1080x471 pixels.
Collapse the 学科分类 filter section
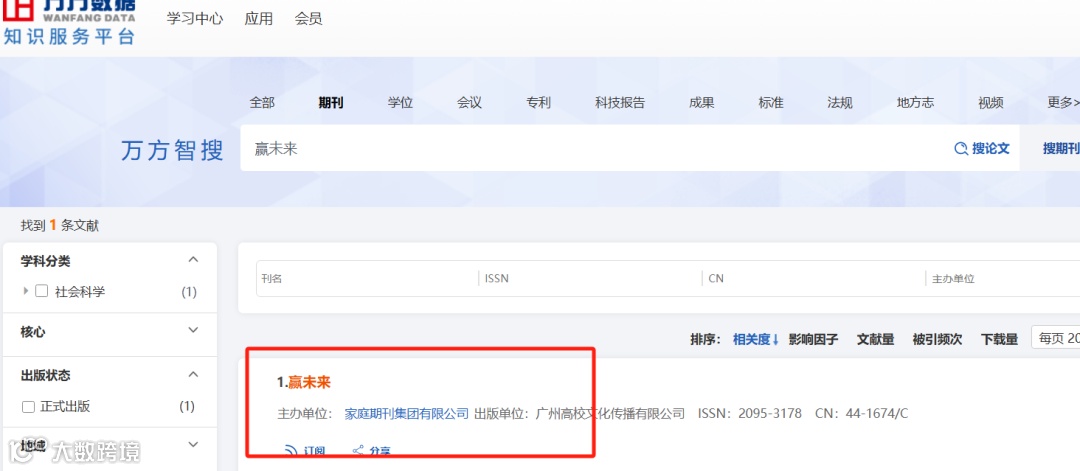click(193, 260)
